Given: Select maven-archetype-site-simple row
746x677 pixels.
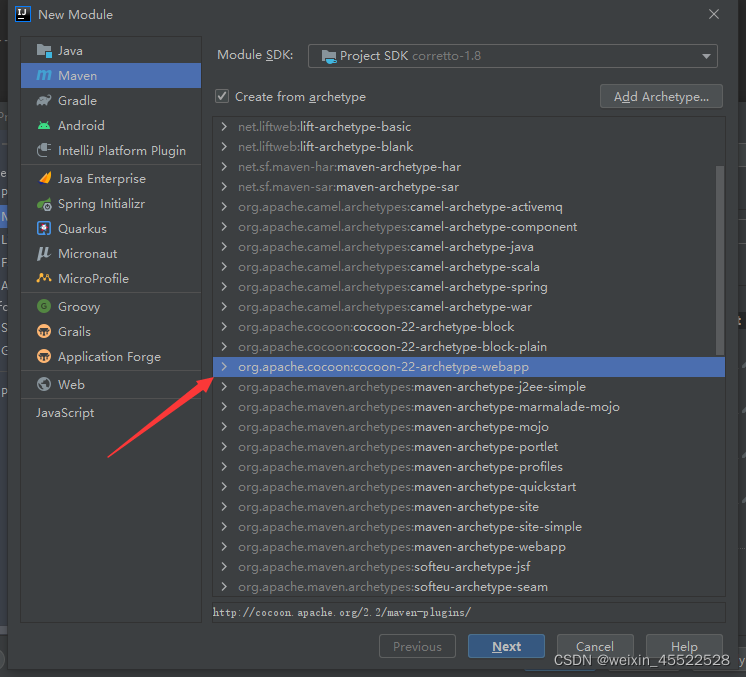Looking at the screenshot, I should tap(469, 527).
